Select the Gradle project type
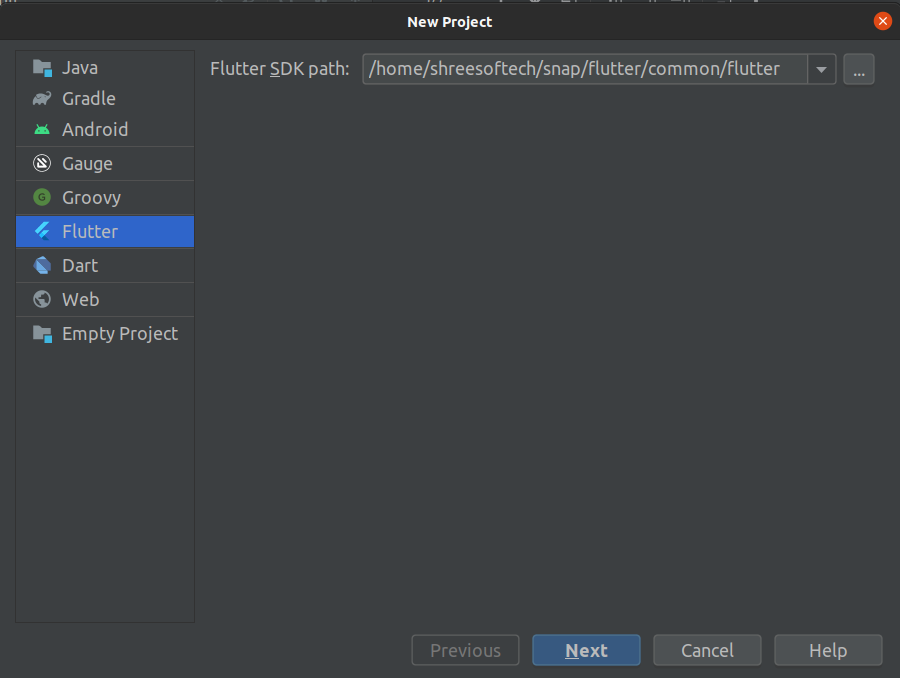Screen dimensions: 900x678 89,99
